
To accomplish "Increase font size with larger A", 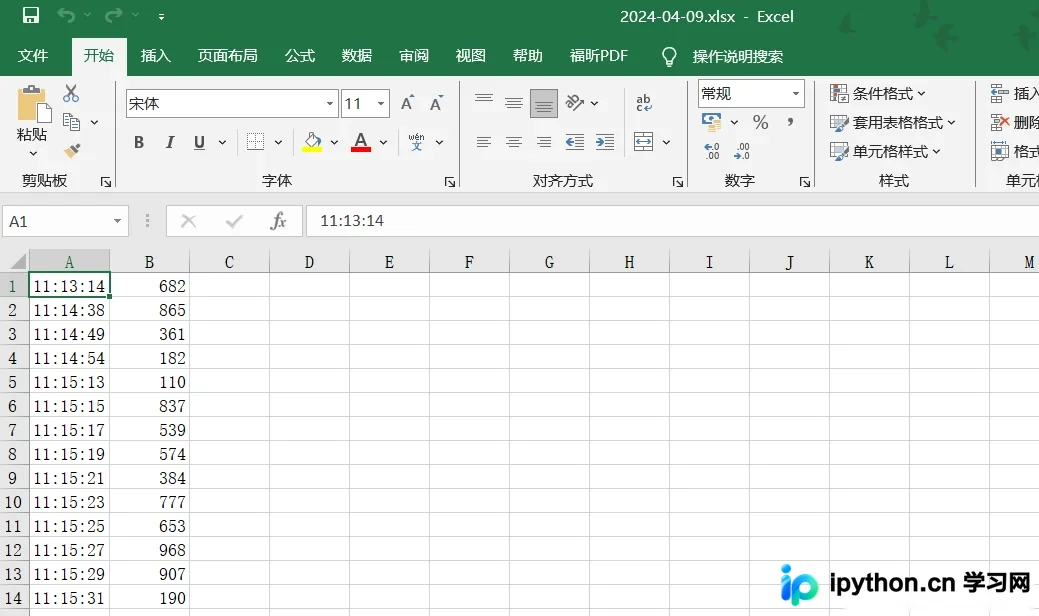I will click(x=408, y=103).
